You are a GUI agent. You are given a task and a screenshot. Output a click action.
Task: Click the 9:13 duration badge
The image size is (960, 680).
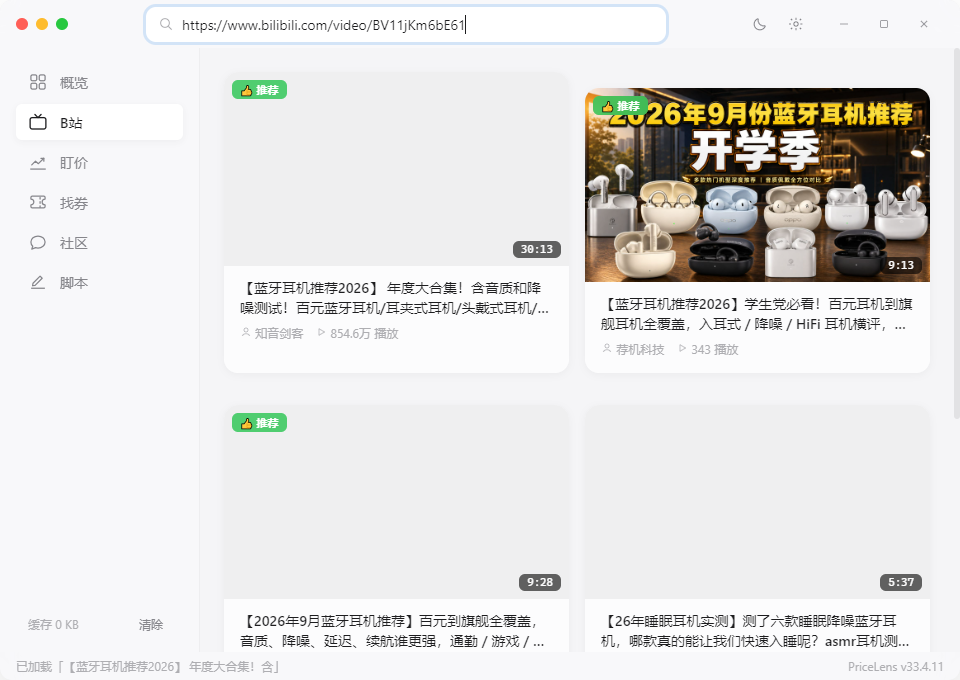click(901, 265)
